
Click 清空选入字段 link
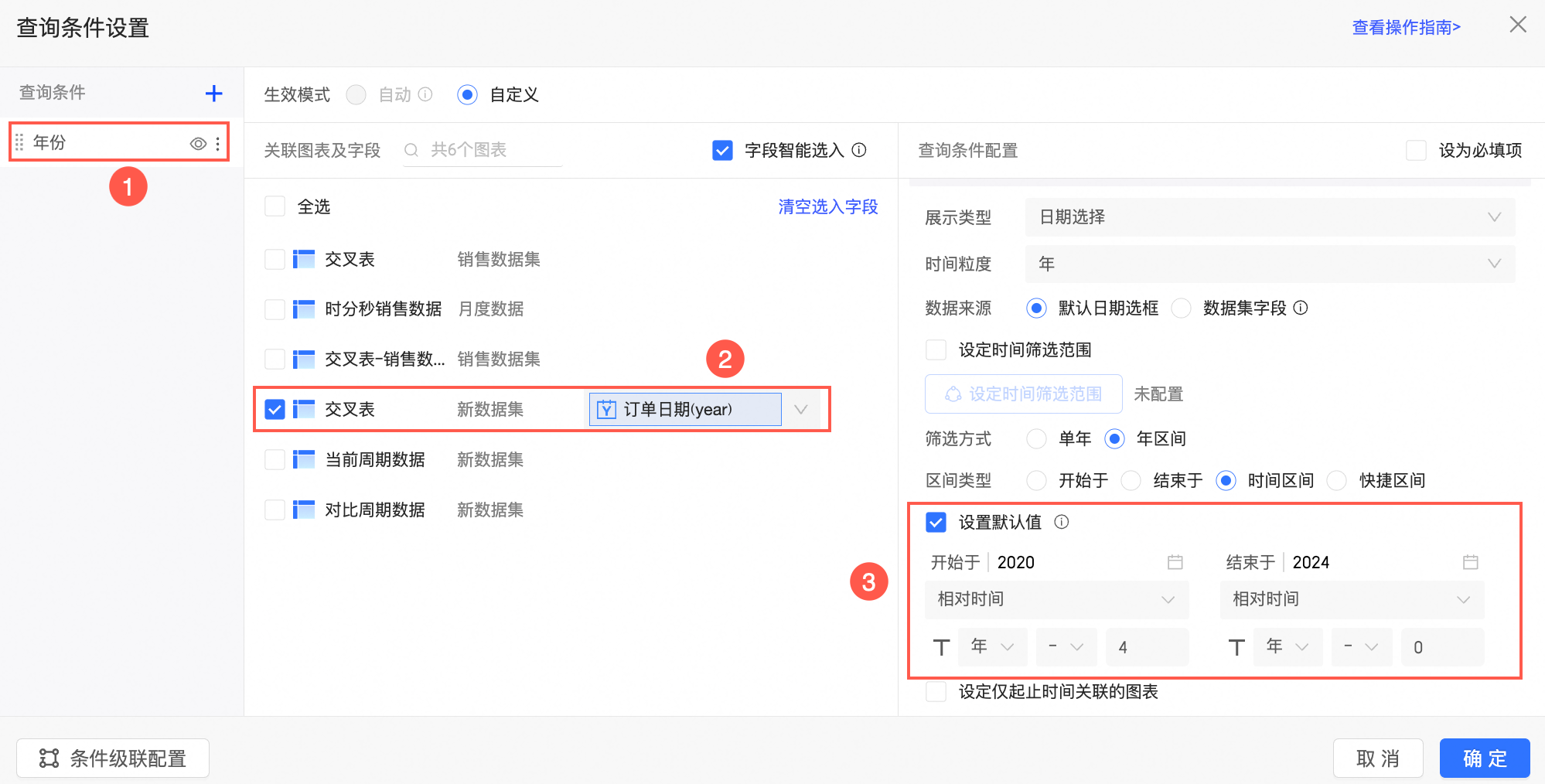(827, 206)
